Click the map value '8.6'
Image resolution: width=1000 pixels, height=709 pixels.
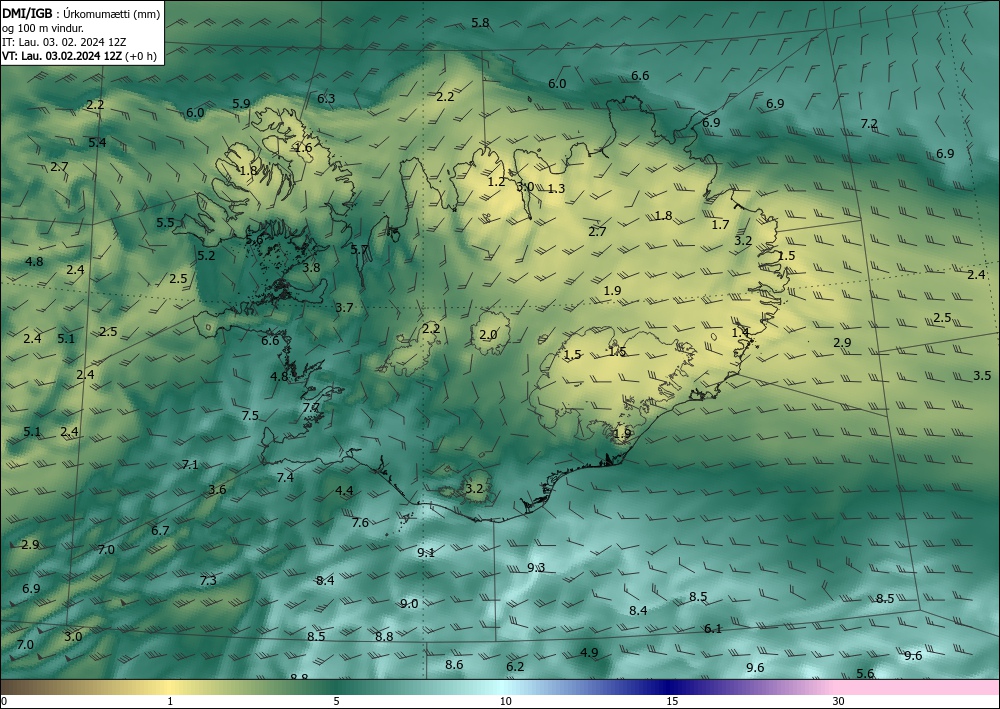pyautogui.click(x=454, y=665)
